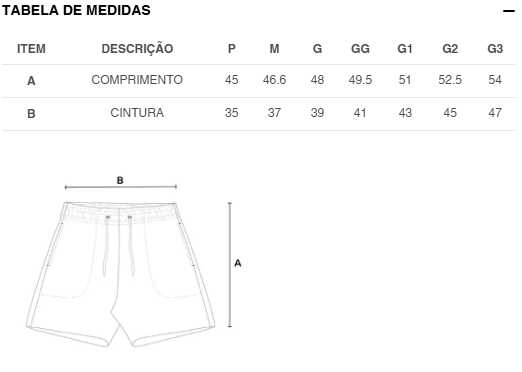This screenshot has height=372, width=522.
Task: Click the P size column header
Action: tap(232, 49)
